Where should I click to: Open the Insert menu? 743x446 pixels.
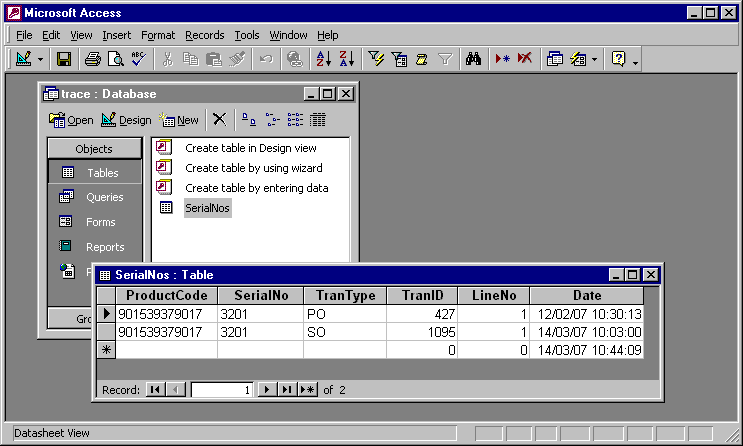(117, 35)
